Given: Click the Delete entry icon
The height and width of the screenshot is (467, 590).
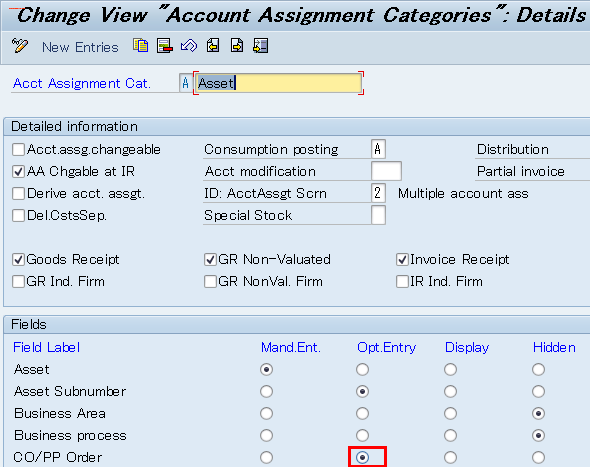Looking at the screenshot, I should click(x=165, y=46).
